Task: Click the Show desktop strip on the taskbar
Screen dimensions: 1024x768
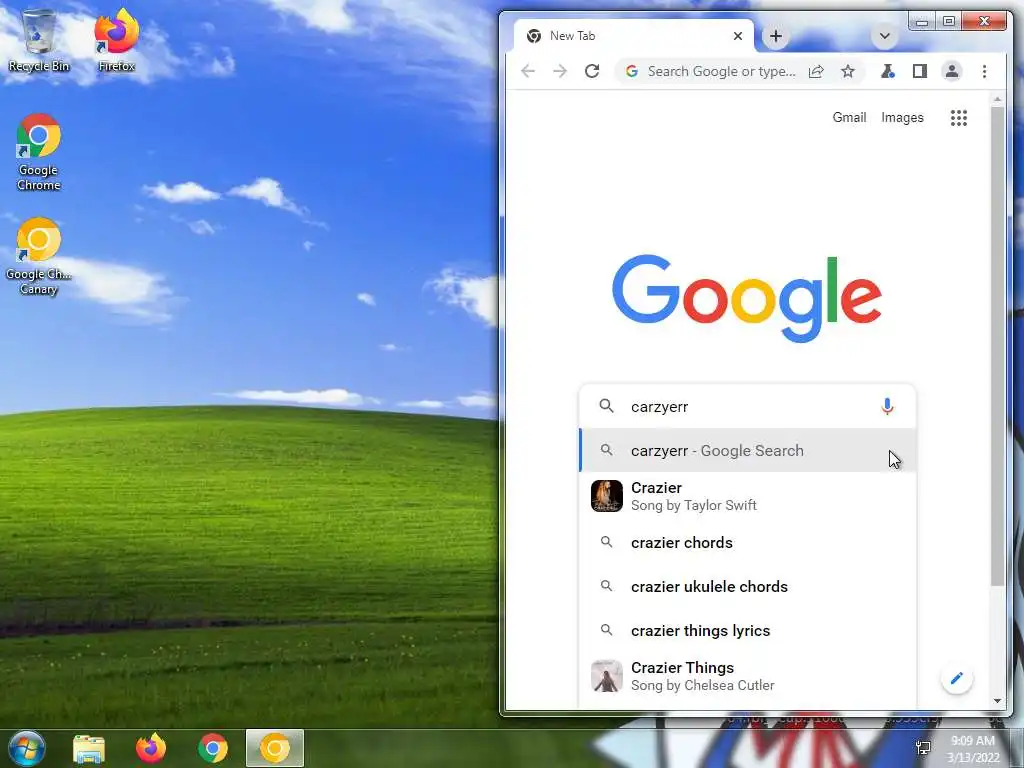Action: pos(1017,748)
